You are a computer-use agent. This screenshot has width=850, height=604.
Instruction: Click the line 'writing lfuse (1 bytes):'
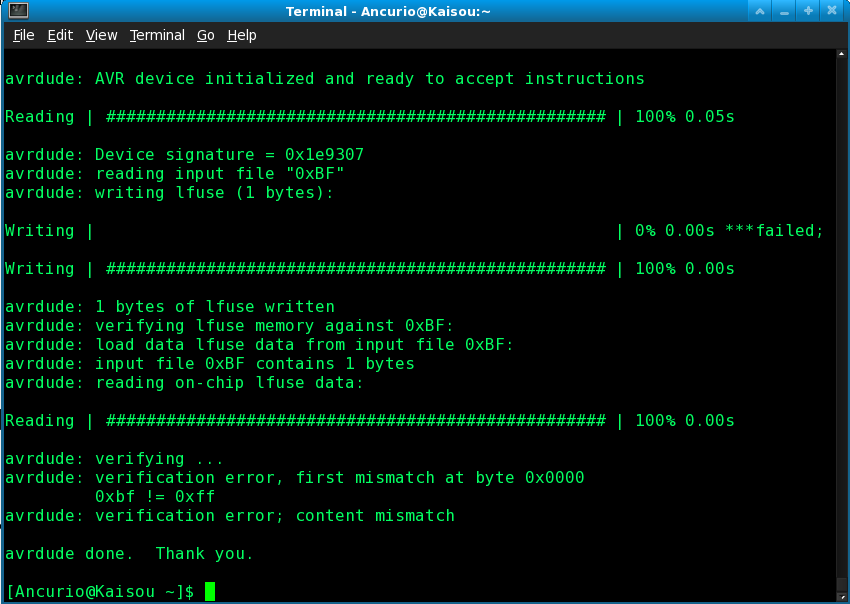pos(214,192)
